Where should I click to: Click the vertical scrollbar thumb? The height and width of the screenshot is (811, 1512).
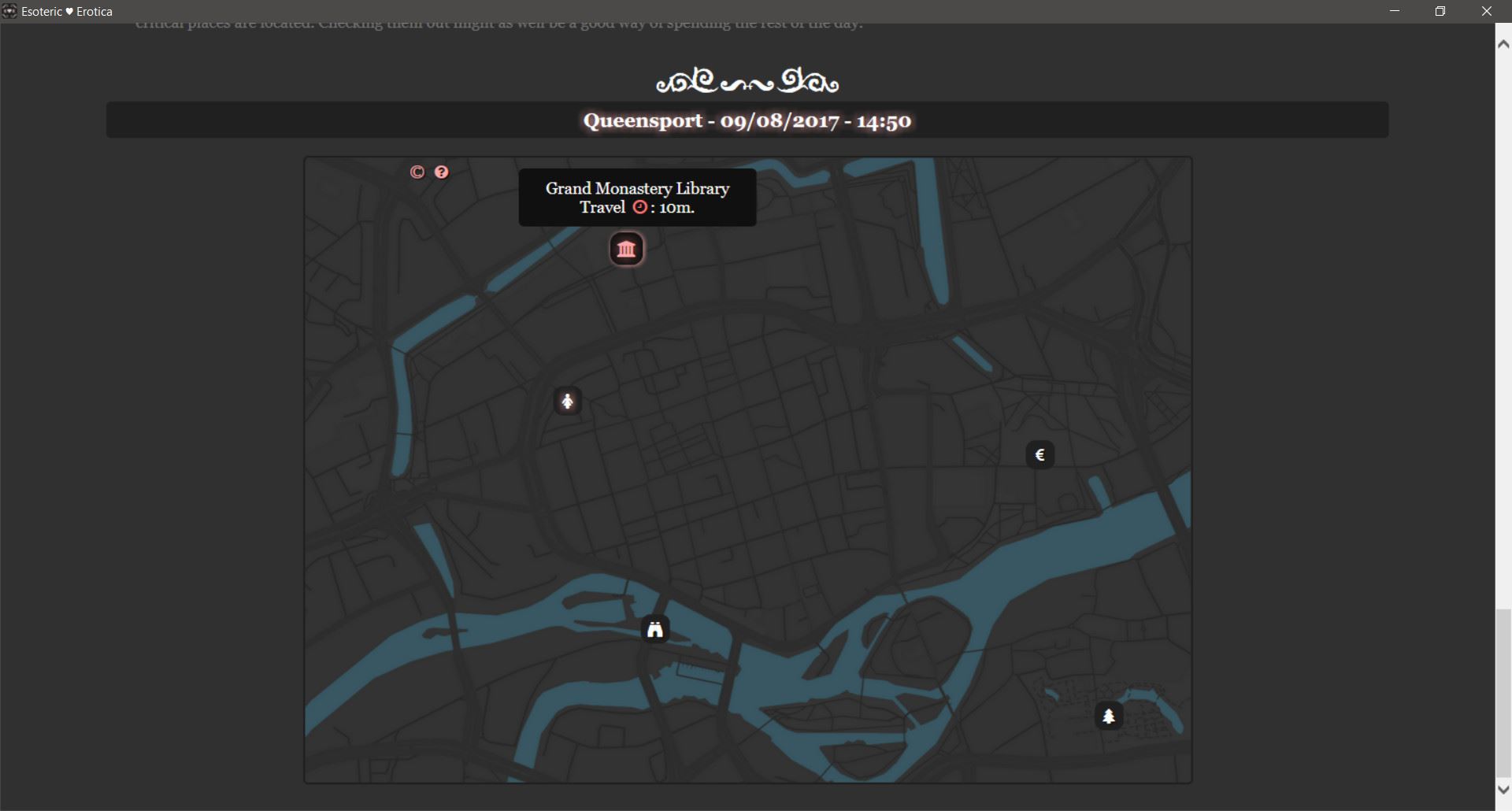tap(1503, 693)
